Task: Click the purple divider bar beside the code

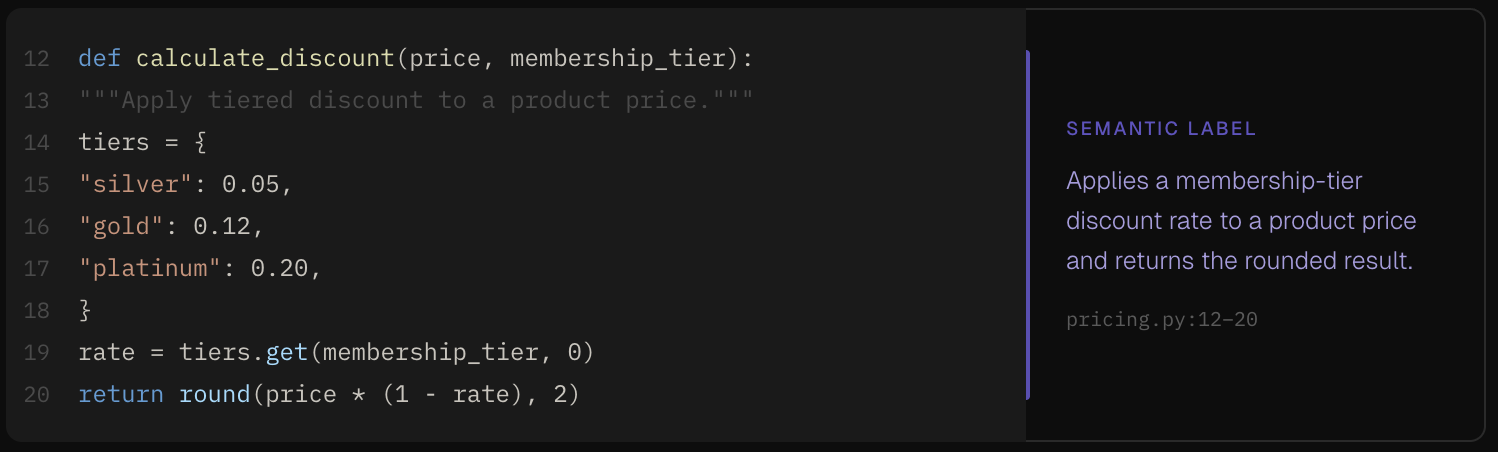Action: click(1027, 225)
